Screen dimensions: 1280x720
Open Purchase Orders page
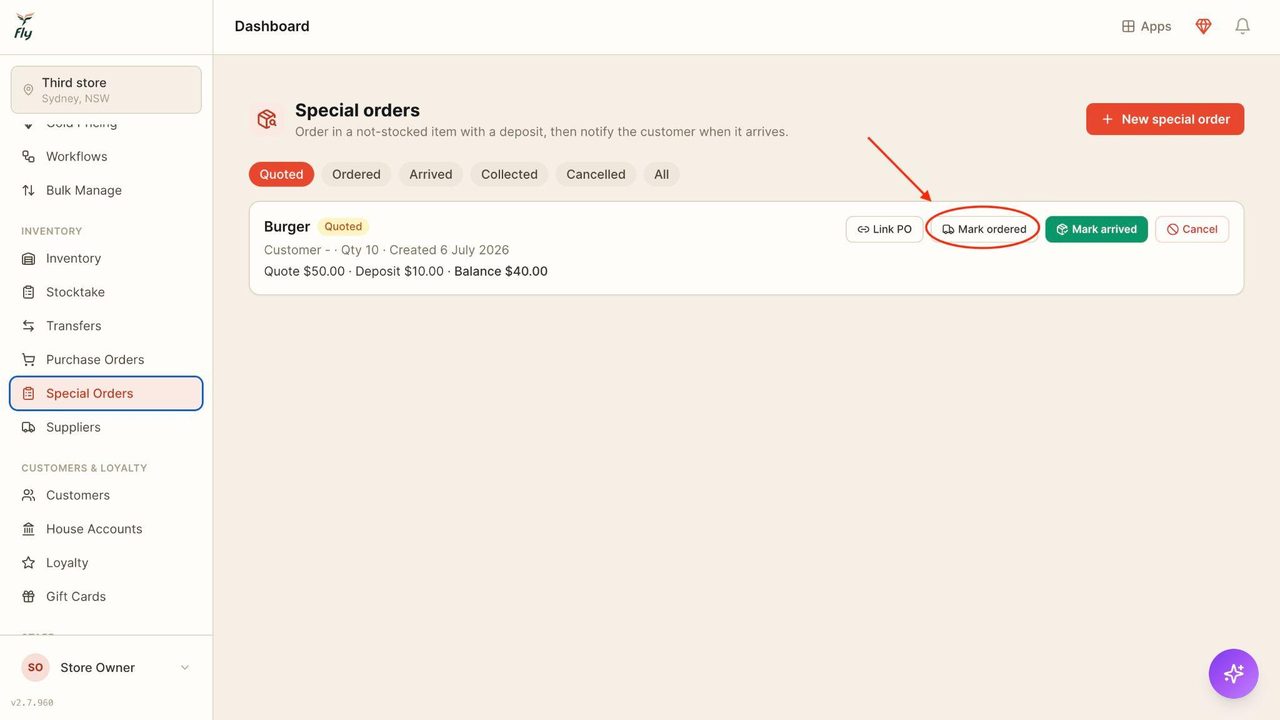[106, 360]
